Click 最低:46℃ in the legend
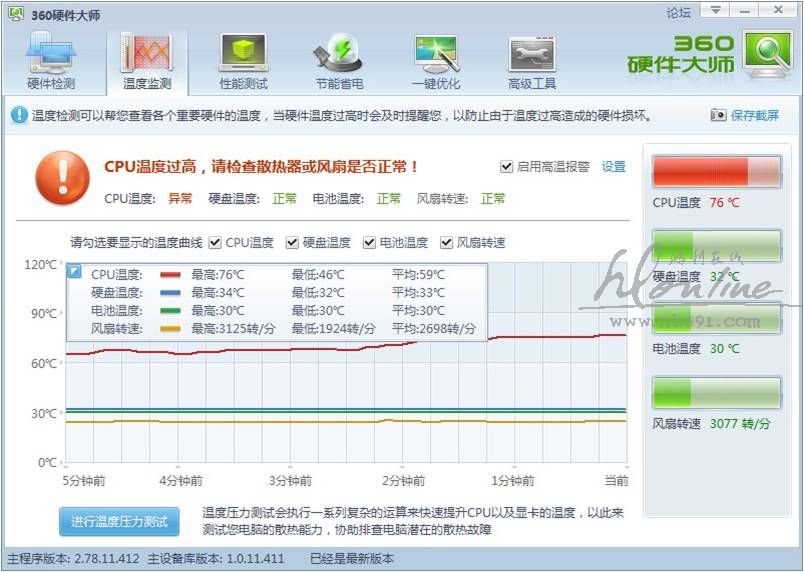804x572 pixels. pyautogui.click(x=318, y=275)
